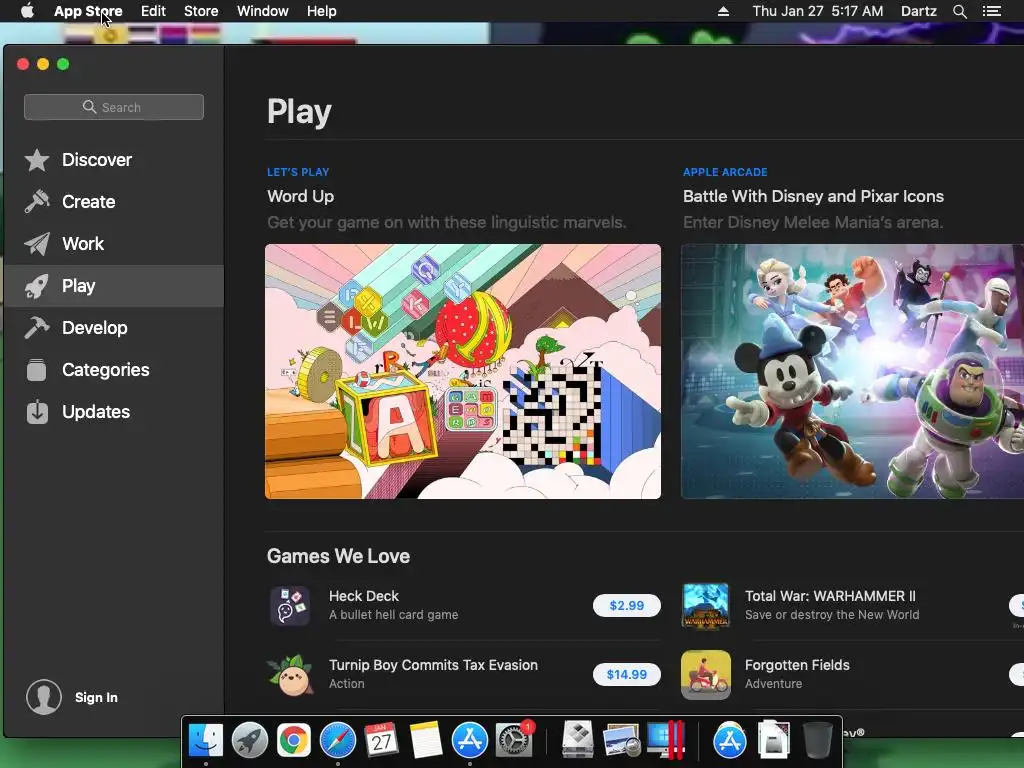Click the Total War: WARHAMMER II title
Screen dimensions: 1024x768
pyautogui.click(x=830, y=596)
